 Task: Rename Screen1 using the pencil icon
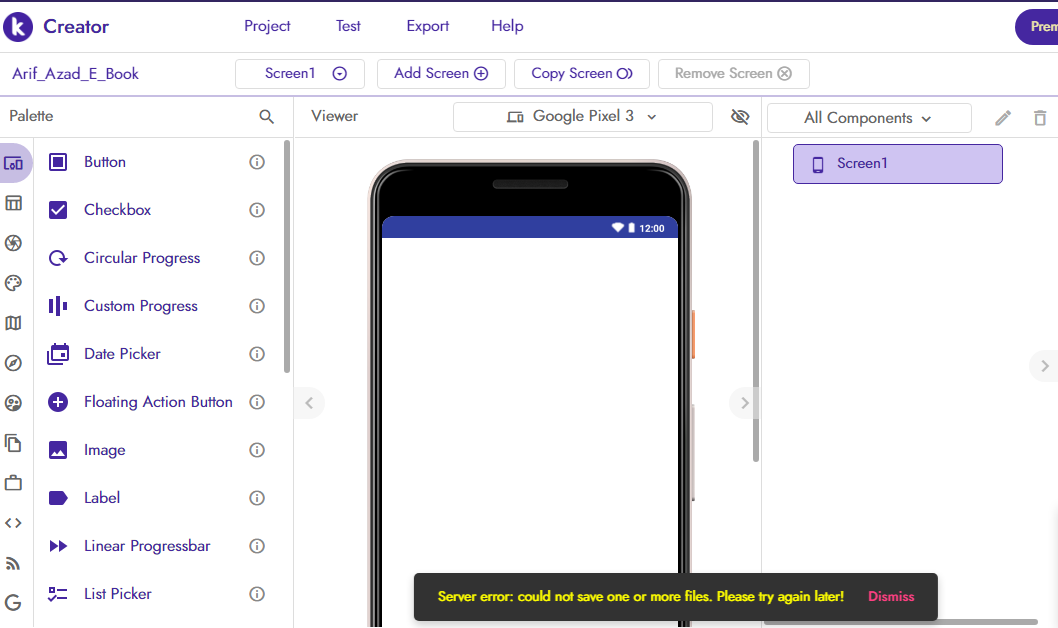pos(1002,117)
